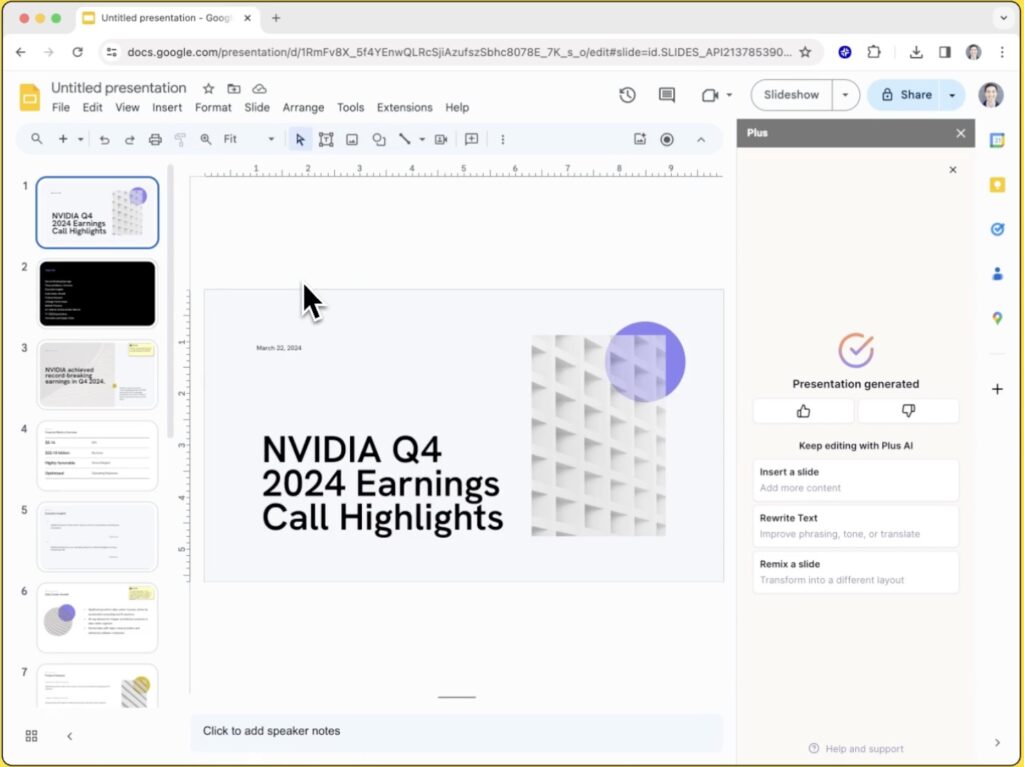Close the Plus side panel

[961, 133]
